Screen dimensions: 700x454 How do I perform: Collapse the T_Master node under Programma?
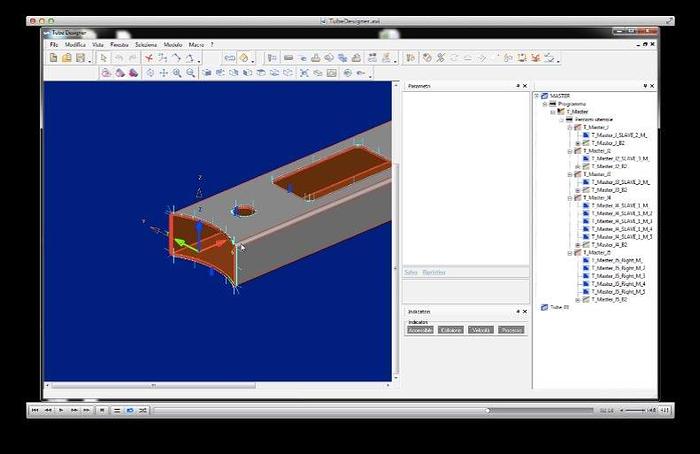pyautogui.click(x=553, y=112)
